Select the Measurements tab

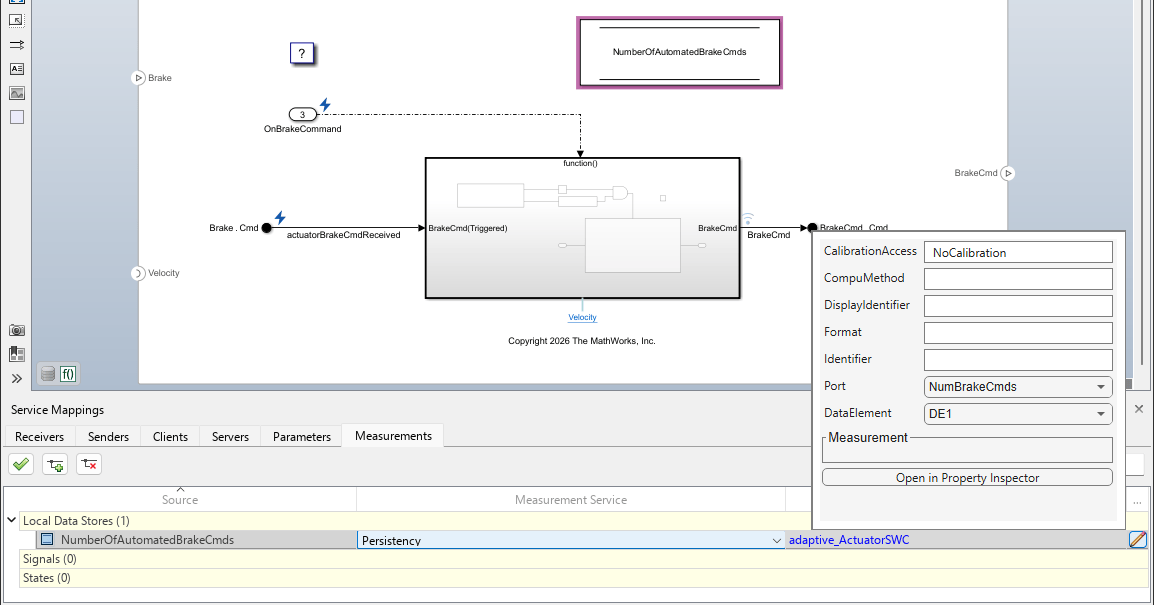tap(393, 436)
